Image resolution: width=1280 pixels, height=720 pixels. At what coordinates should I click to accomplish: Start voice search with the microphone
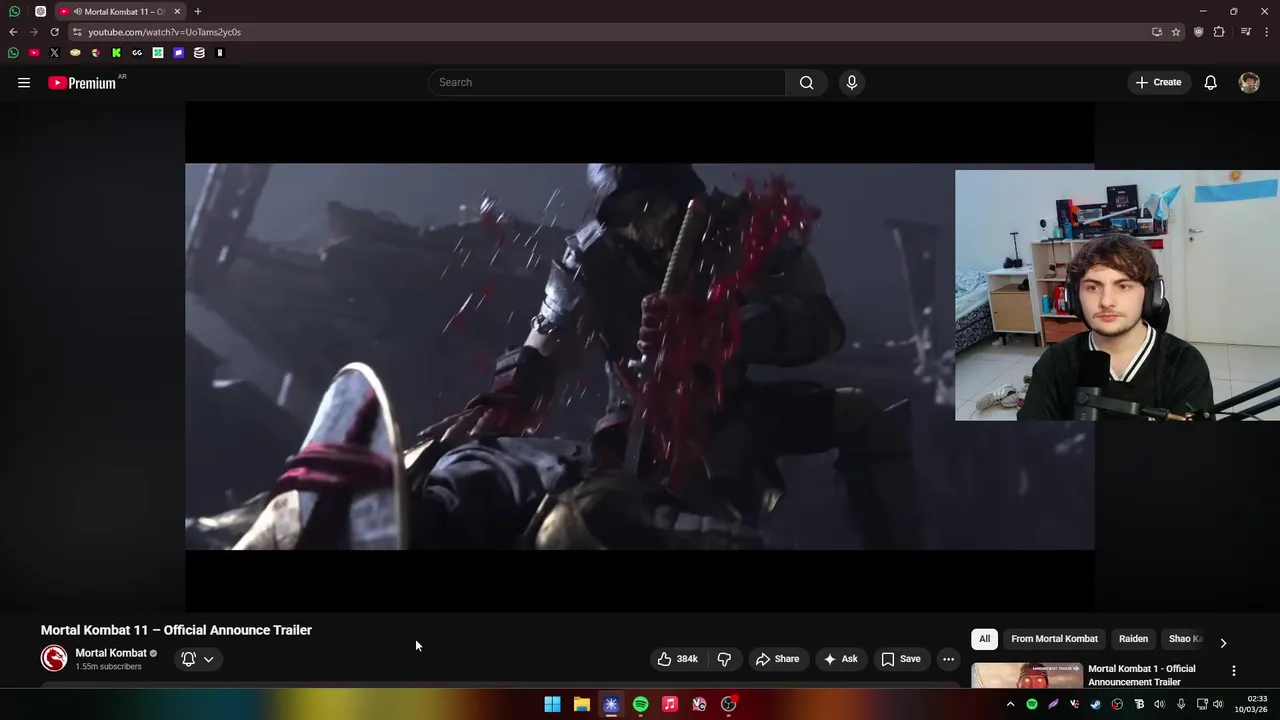pos(852,83)
